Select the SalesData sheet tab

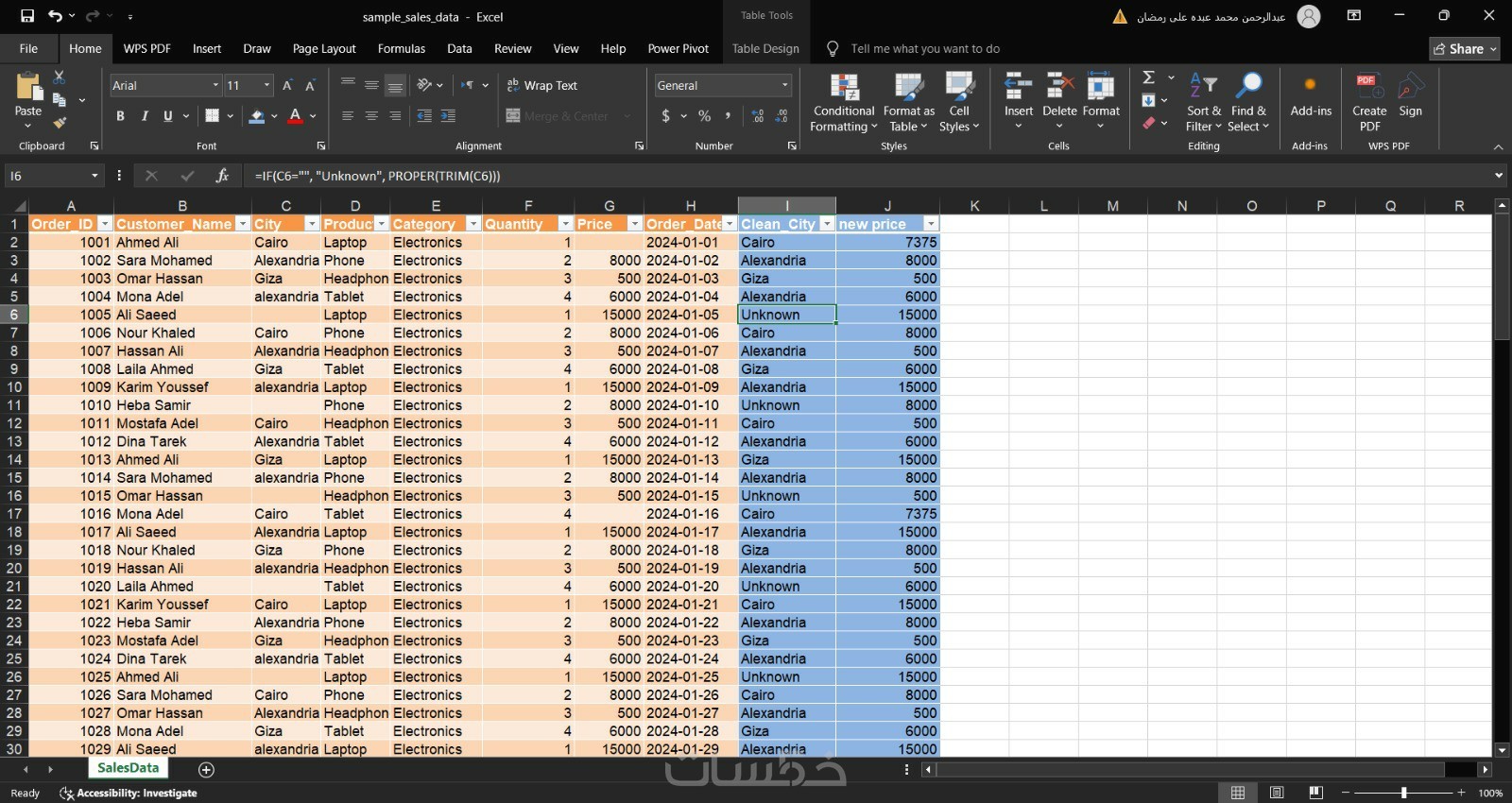click(x=128, y=768)
